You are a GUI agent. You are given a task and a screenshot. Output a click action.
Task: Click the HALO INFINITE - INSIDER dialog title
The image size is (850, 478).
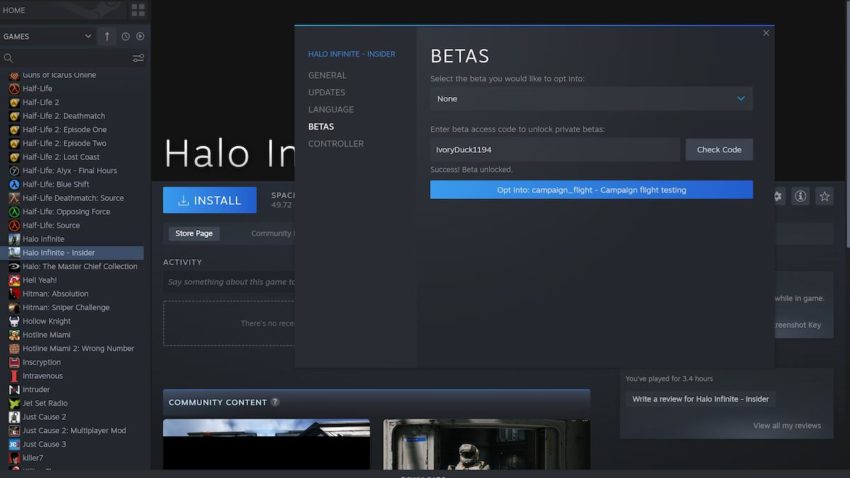pos(351,54)
